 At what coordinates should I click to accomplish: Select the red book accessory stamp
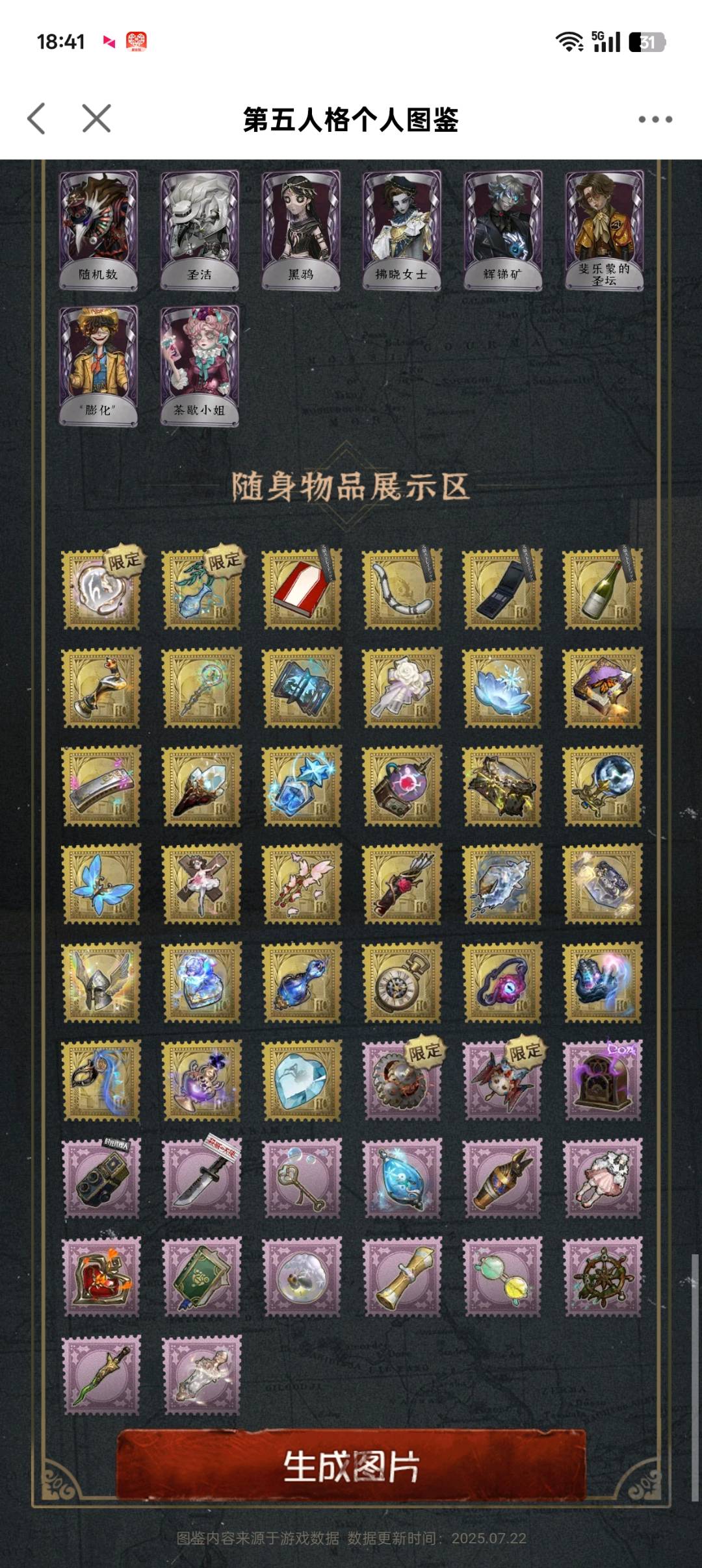tap(302, 590)
